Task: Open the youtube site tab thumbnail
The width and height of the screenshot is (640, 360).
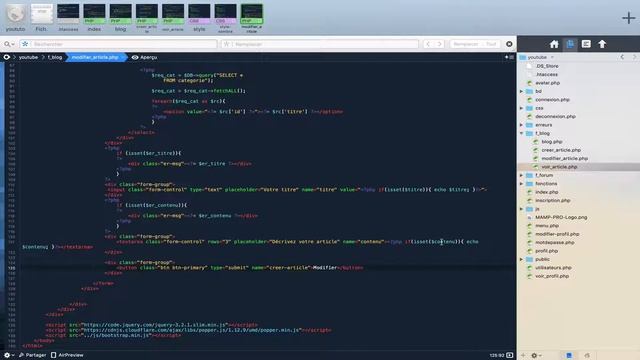Action: [x=16, y=18]
